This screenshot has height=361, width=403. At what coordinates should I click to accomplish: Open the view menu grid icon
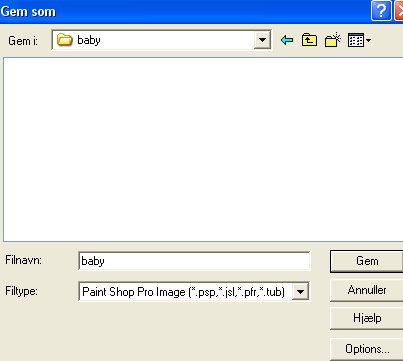click(x=356, y=40)
